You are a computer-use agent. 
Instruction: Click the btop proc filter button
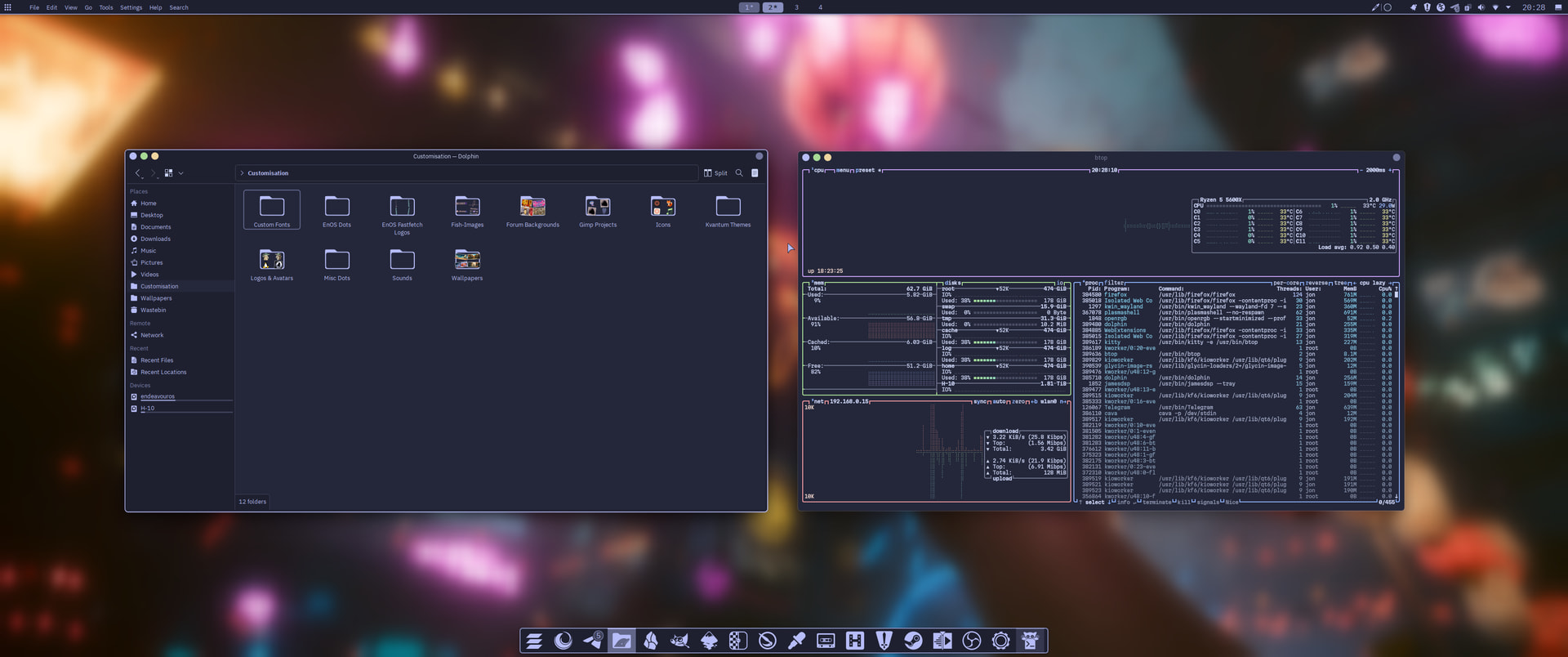1115,283
